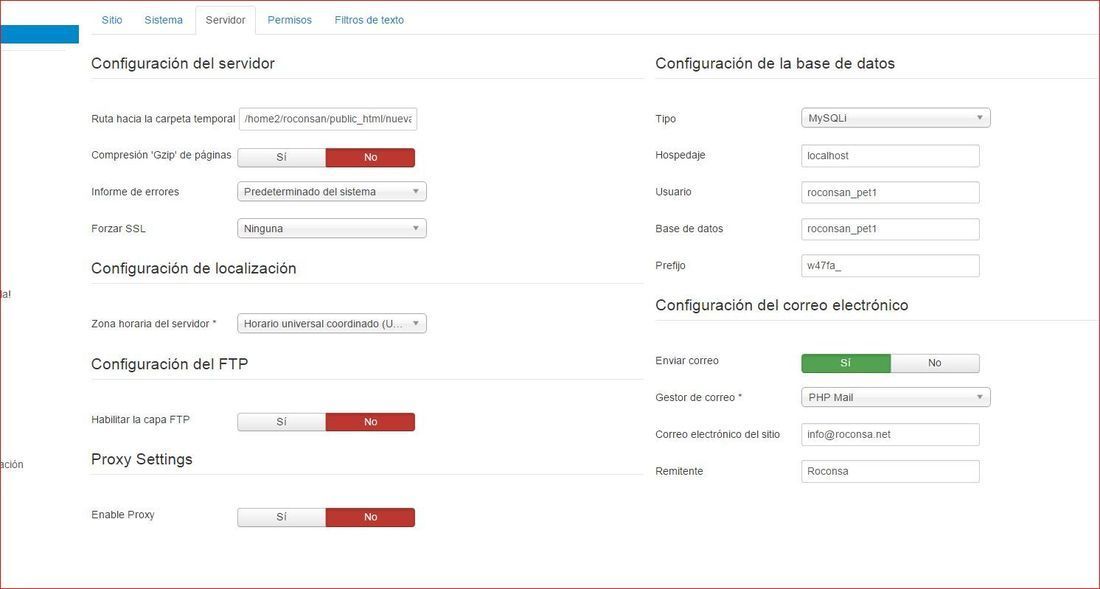This screenshot has height=589, width=1100.
Task: Open the Permisos tab
Action: pyautogui.click(x=289, y=20)
